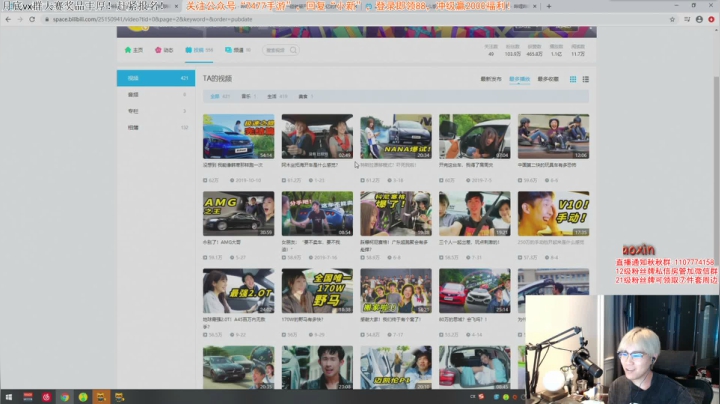The width and height of the screenshot is (720, 404).
Task: Filter by 美食 category
Action: point(305,96)
